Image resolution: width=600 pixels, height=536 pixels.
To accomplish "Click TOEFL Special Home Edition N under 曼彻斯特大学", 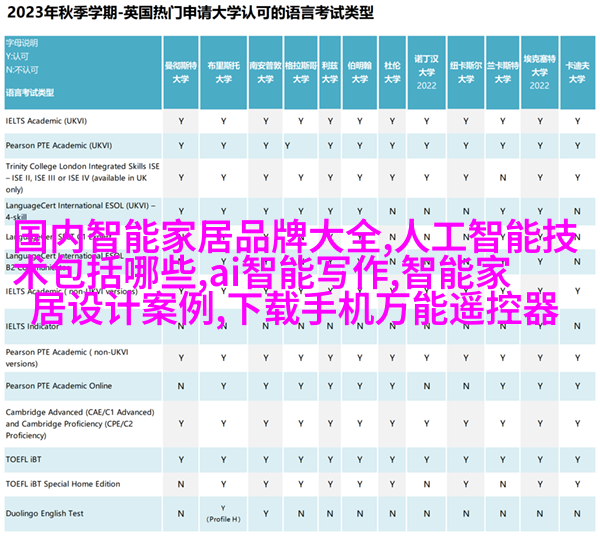I will click(x=181, y=484).
